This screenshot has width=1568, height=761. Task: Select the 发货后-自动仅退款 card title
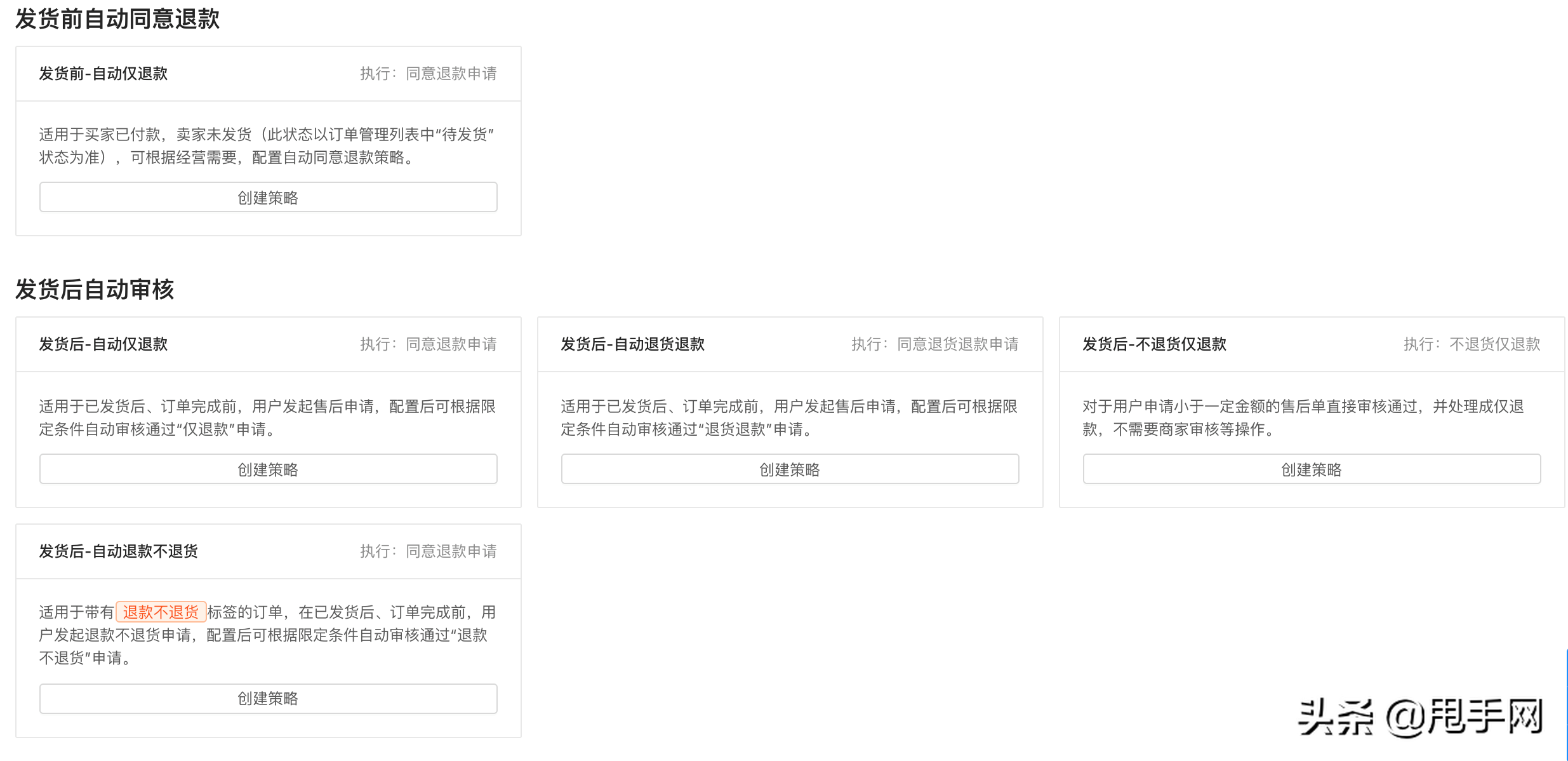103,344
